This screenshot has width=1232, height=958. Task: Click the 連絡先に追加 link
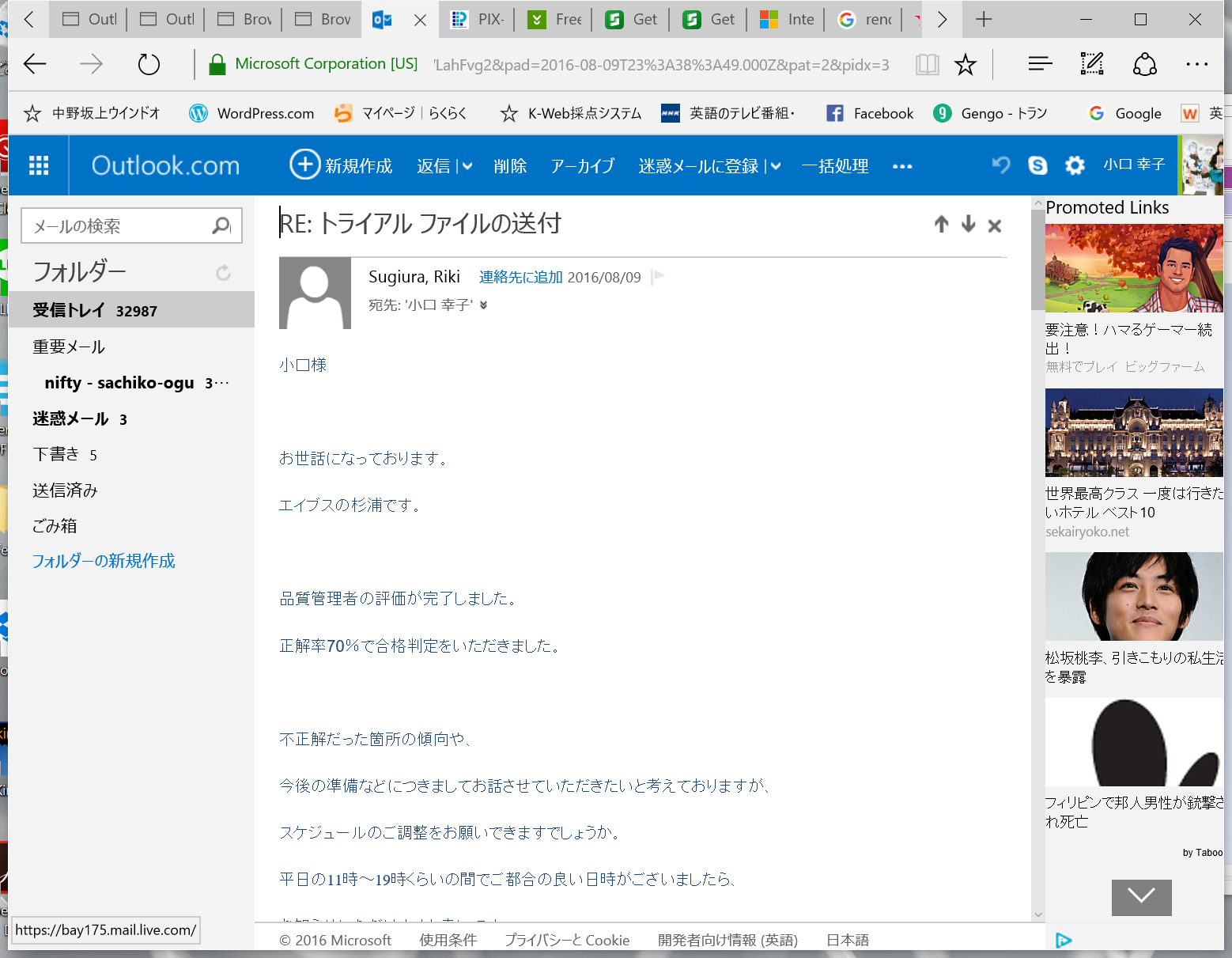click(x=520, y=277)
